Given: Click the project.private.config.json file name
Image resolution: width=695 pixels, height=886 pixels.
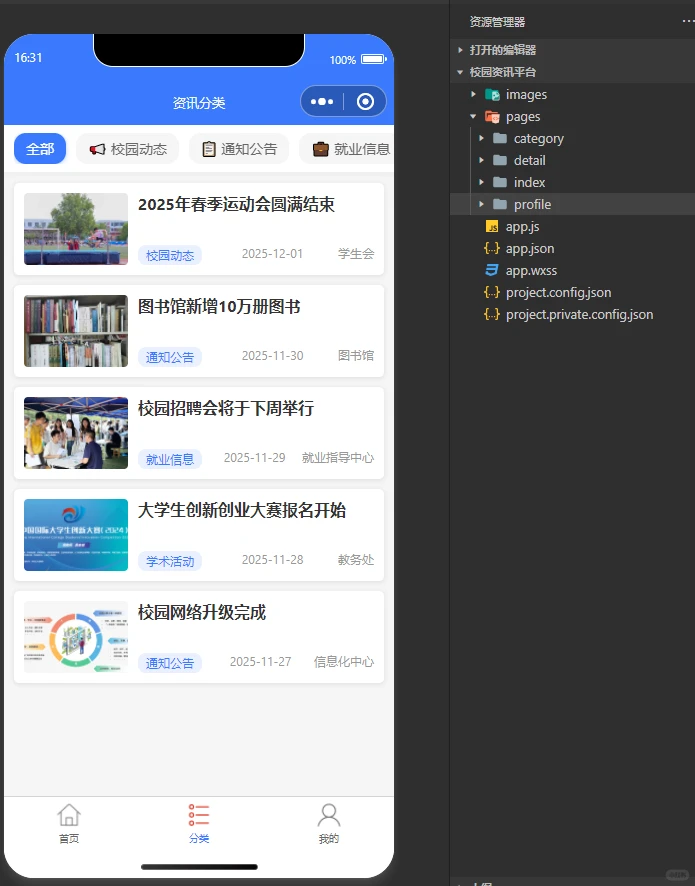Looking at the screenshot, I should click(x=580, y=315).
